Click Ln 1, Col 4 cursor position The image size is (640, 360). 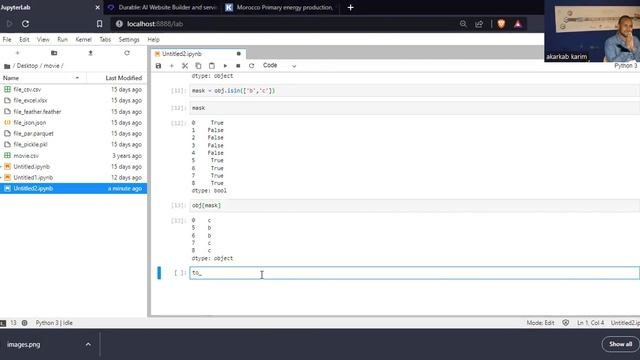click(x=590, y=323)
